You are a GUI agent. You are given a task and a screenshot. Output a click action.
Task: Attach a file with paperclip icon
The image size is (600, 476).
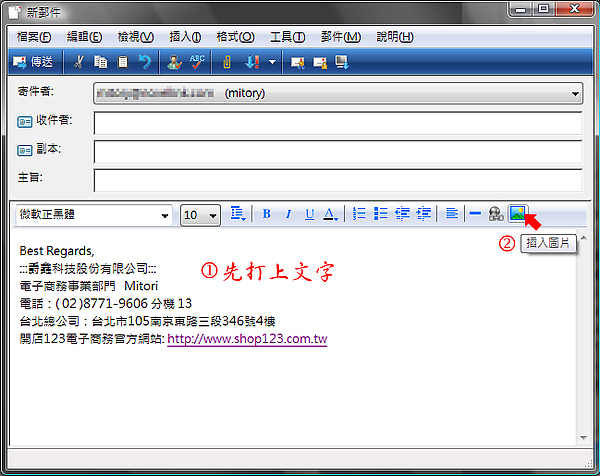(227, 62)
